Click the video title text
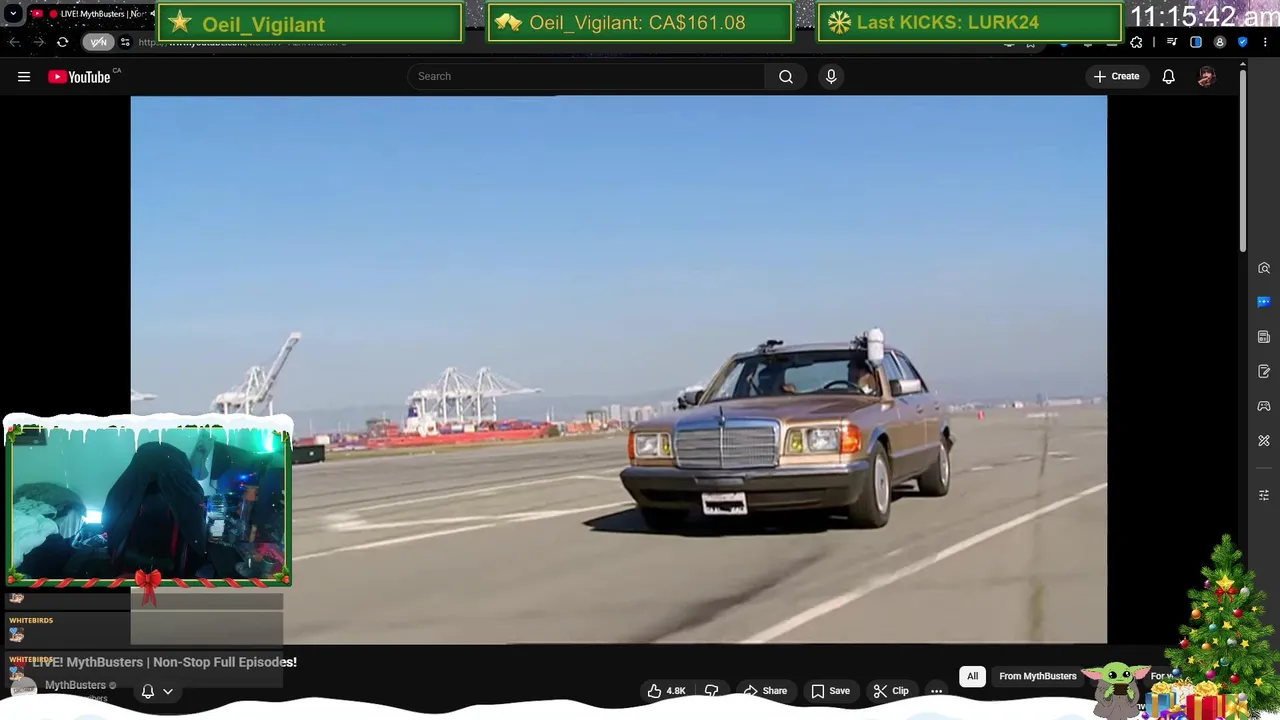1280x720 pixels. (164, 662)
